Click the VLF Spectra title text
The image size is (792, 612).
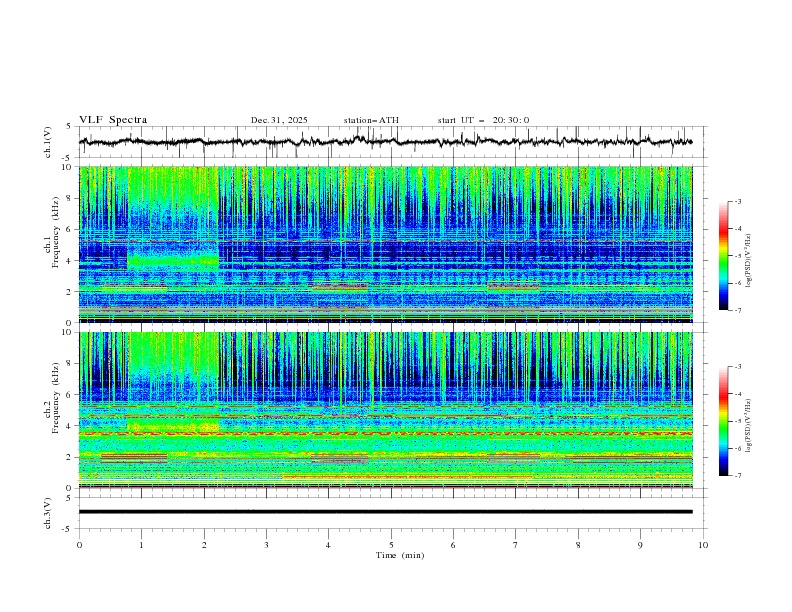pyautogui.click(x=113, y=120)
